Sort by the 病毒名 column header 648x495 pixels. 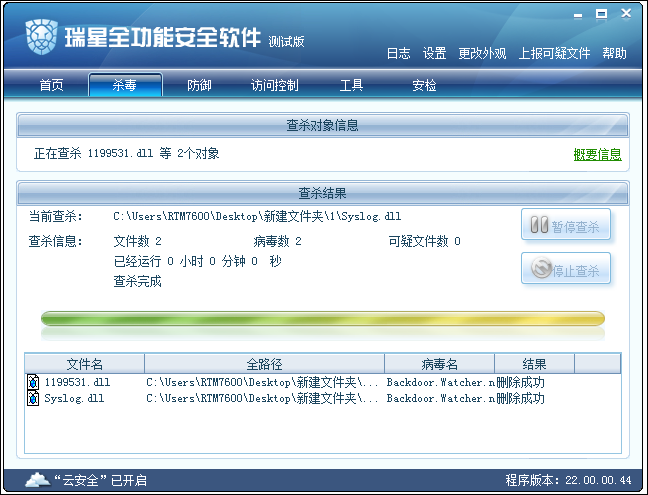click(439, 364)
